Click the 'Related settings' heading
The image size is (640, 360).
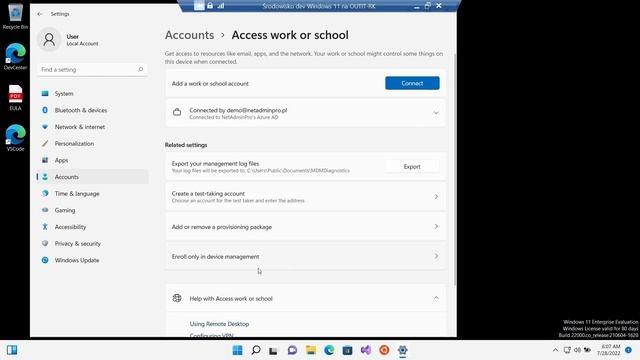pyautogui.click(x=186, y=145)
